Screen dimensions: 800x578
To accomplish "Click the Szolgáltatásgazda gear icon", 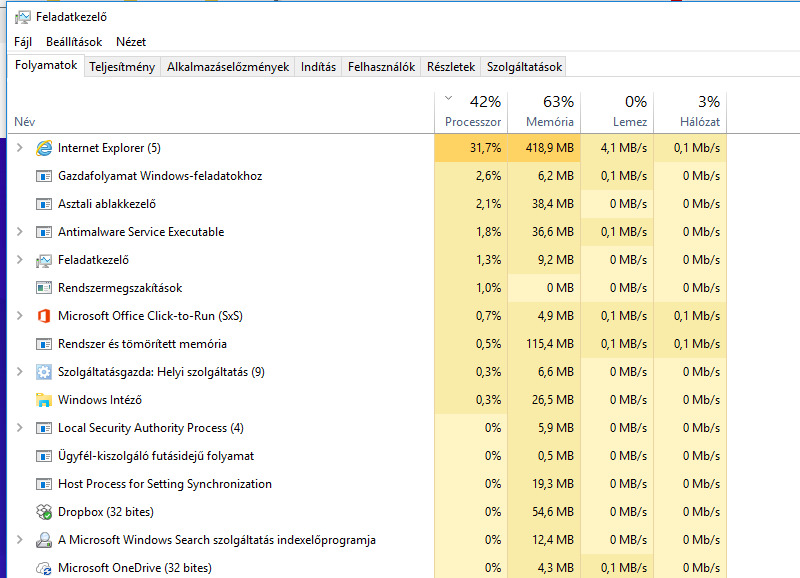I will (x=44, y=372).
